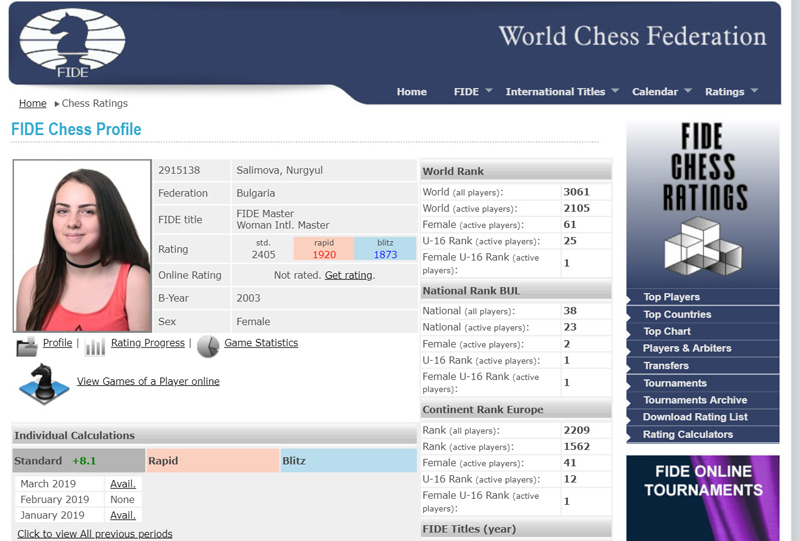Image resolution: width=800 pixels, height=541 pixels.
Task: Open the Calendar menu dropdown arrow
Action: tap(688, 91)
